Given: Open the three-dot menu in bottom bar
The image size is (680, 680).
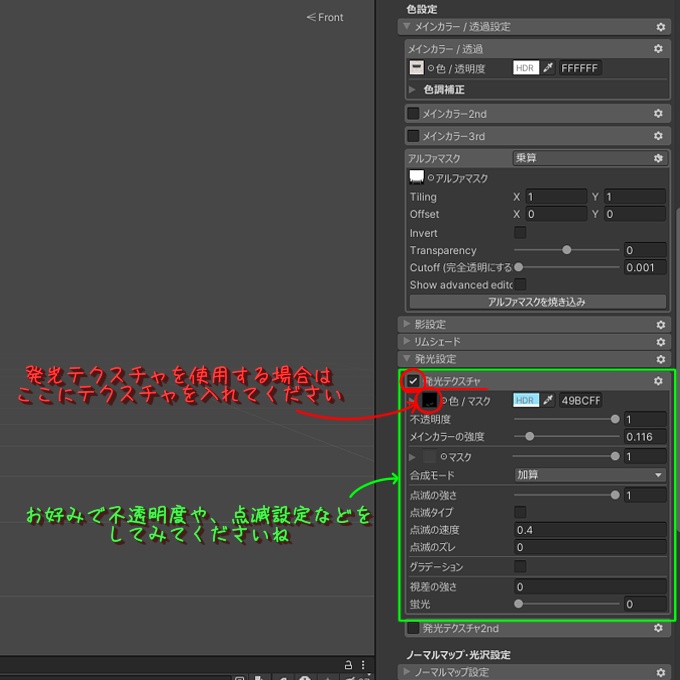Looking at the screenshot, I should coord(363,665).
